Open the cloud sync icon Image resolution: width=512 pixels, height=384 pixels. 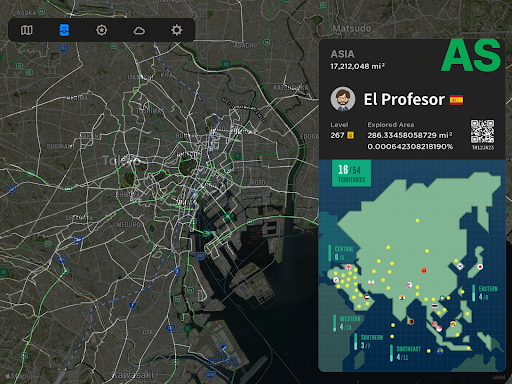(x=139, y=31)
